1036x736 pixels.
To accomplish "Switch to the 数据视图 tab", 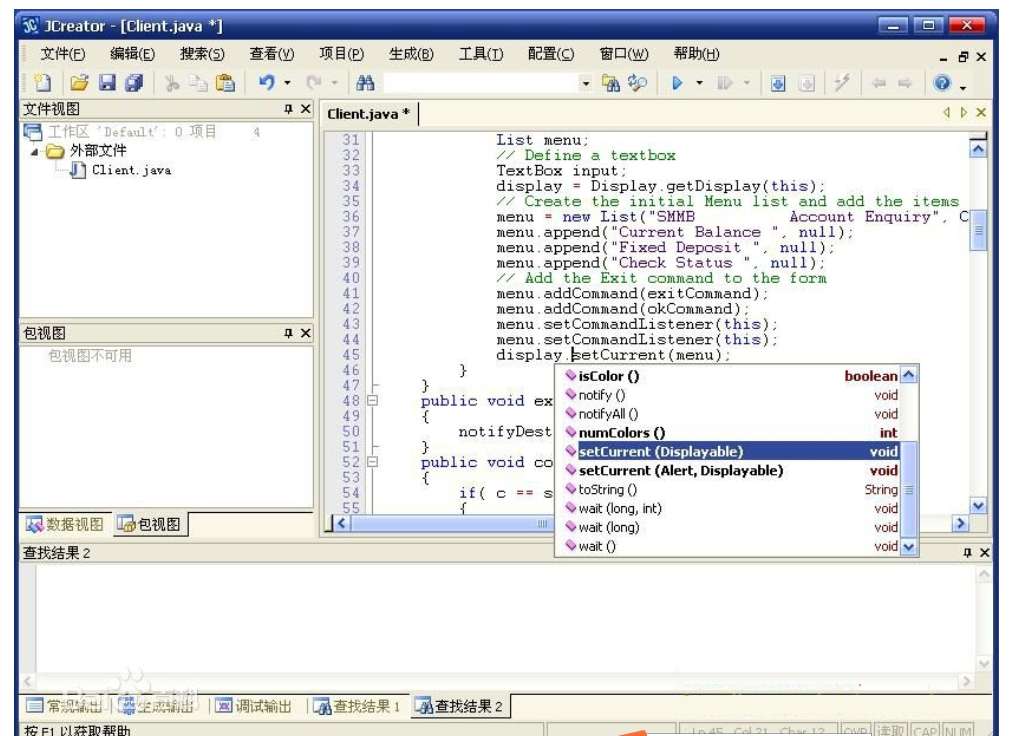I will coord(65,525).
